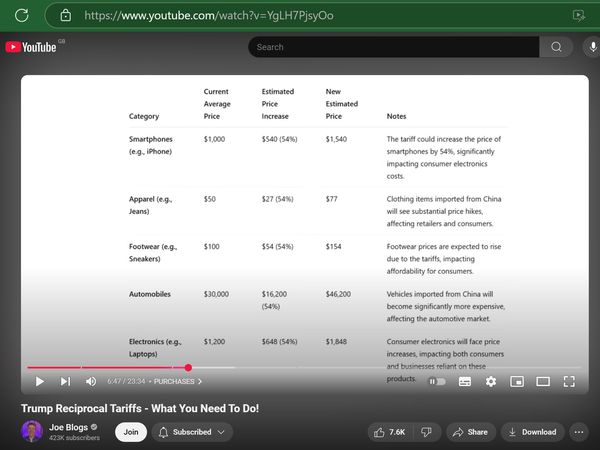Click the Automobiles category cell
The image size is (600, 450).
click(150, 294)
